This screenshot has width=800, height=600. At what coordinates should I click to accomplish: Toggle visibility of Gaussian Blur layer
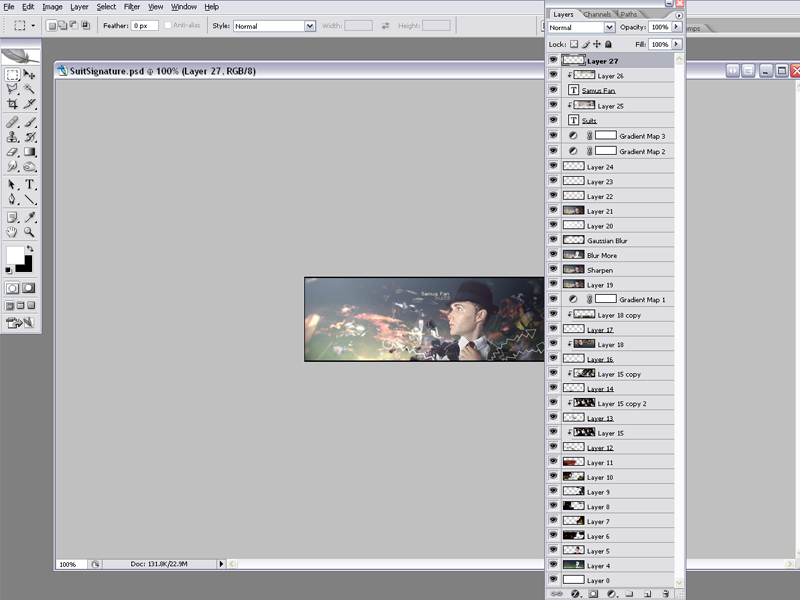(553, 239)
